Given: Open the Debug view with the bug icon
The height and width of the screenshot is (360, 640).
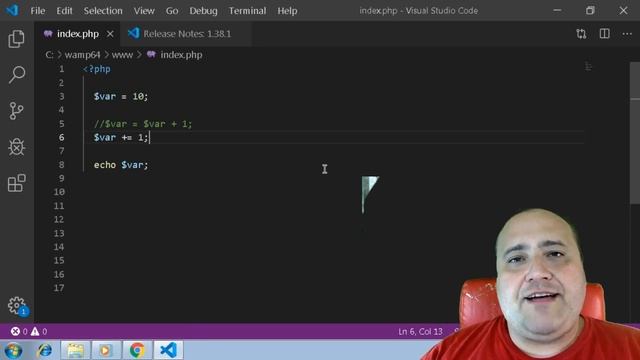Looking at the screenshot, I should coord(16,147).
